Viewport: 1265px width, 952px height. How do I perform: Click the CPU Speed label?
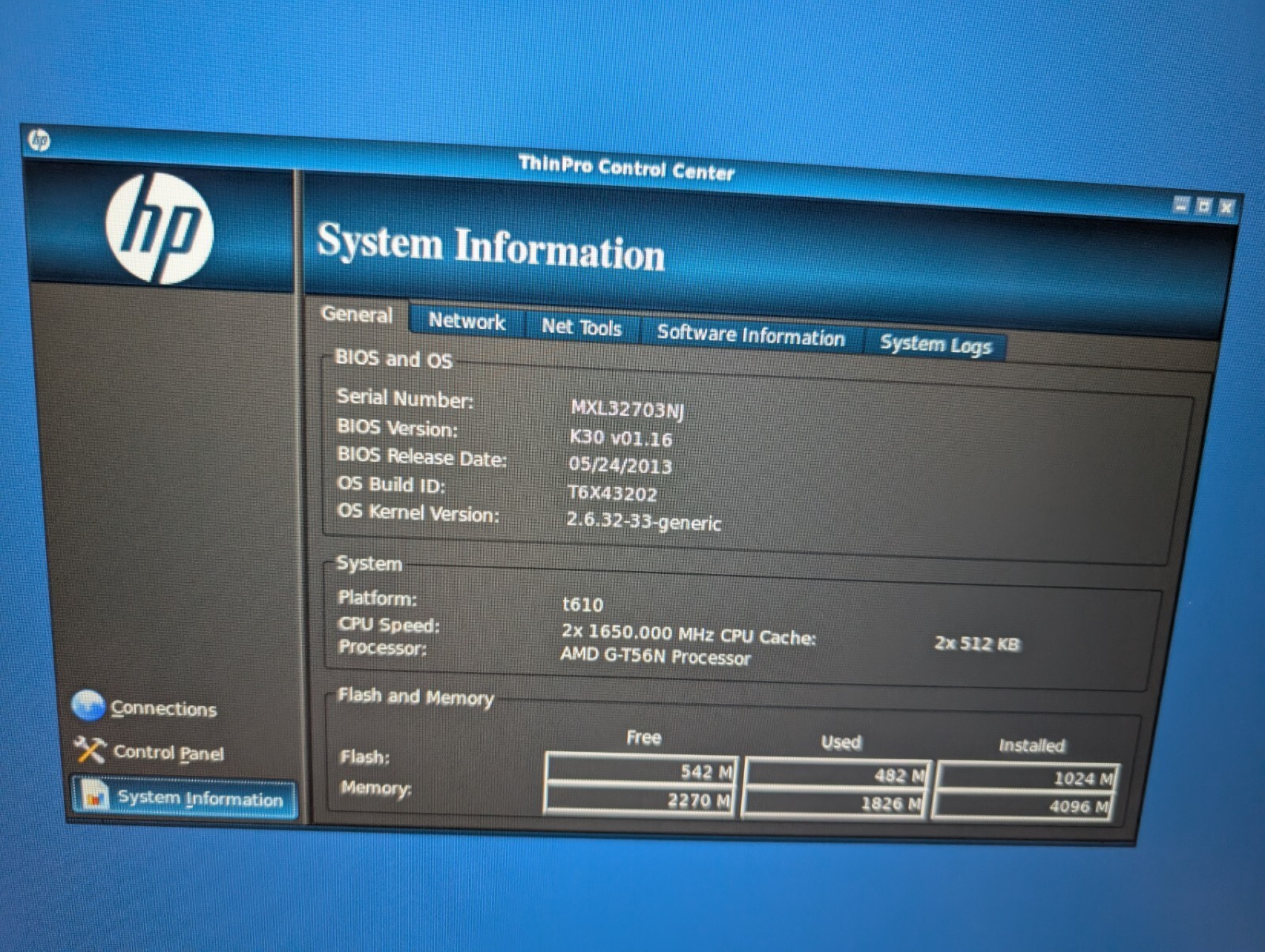[388, 624]
